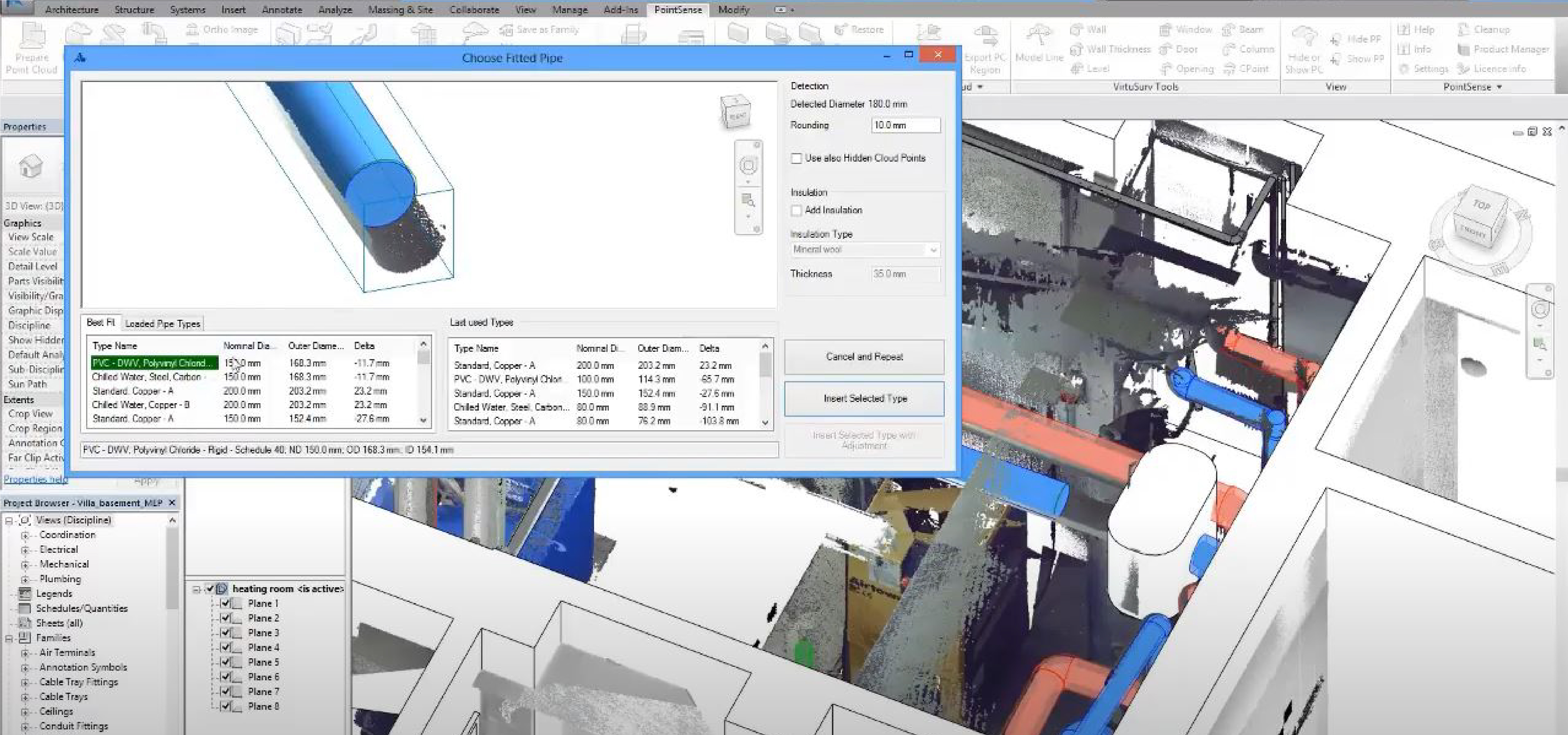
Task: Click the TOP face of the Revit ViewCube
Action: pyautogui.click(x=1482, y=205)
